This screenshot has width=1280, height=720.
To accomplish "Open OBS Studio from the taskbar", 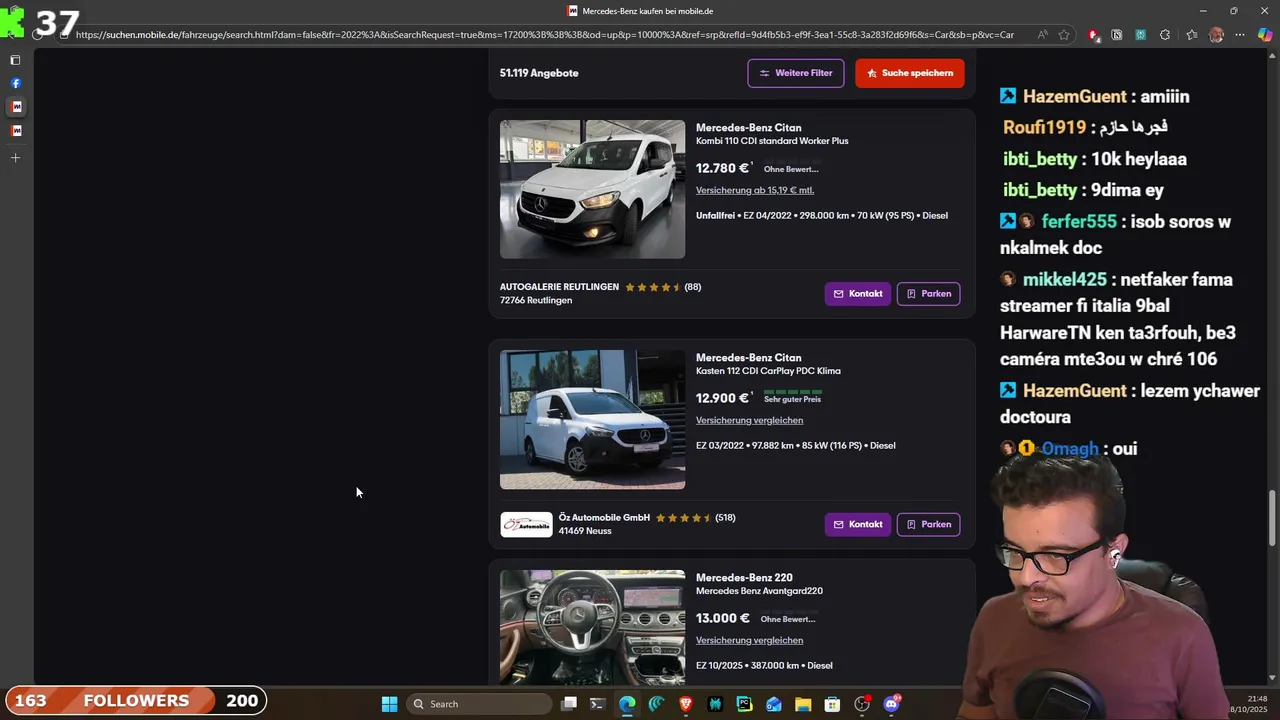I will point(862,704).
